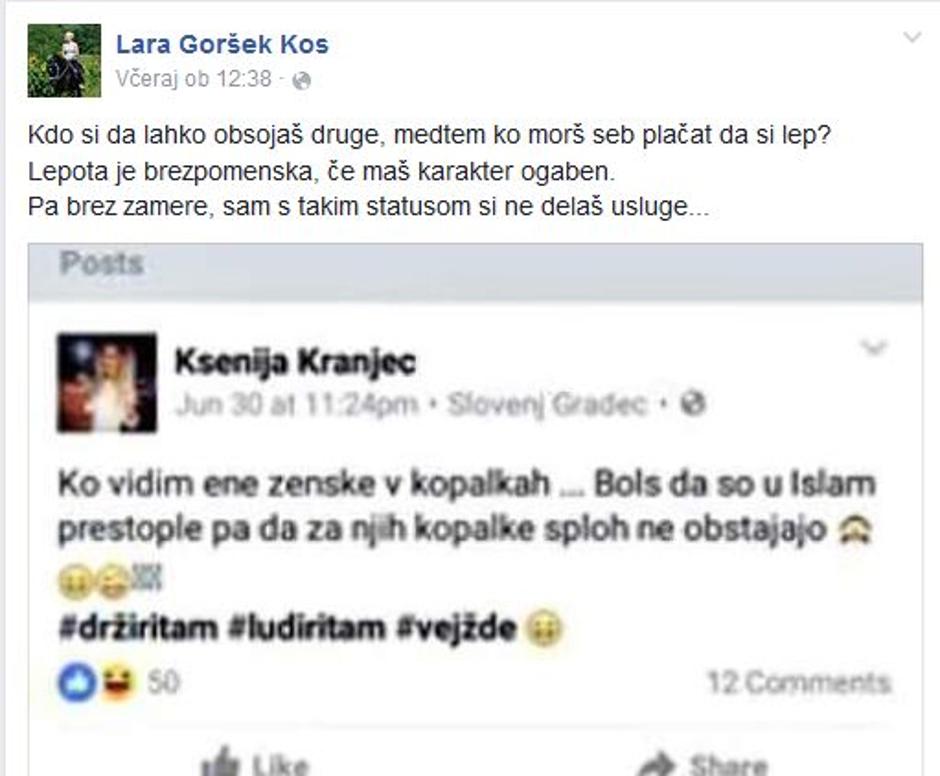
Task: Open the Včeraj ob 12:38 timestamp link
Action: [194, 79]
